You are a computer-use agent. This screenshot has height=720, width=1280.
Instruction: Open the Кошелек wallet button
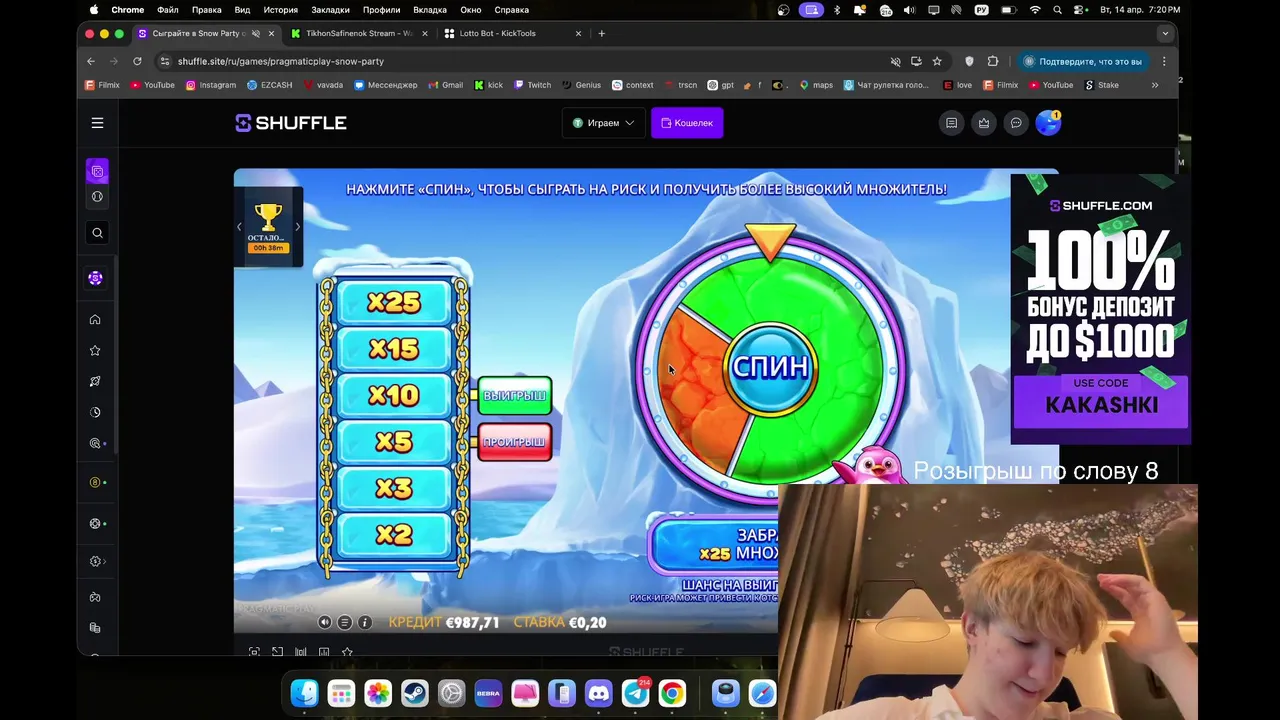(x=687, y=123)
